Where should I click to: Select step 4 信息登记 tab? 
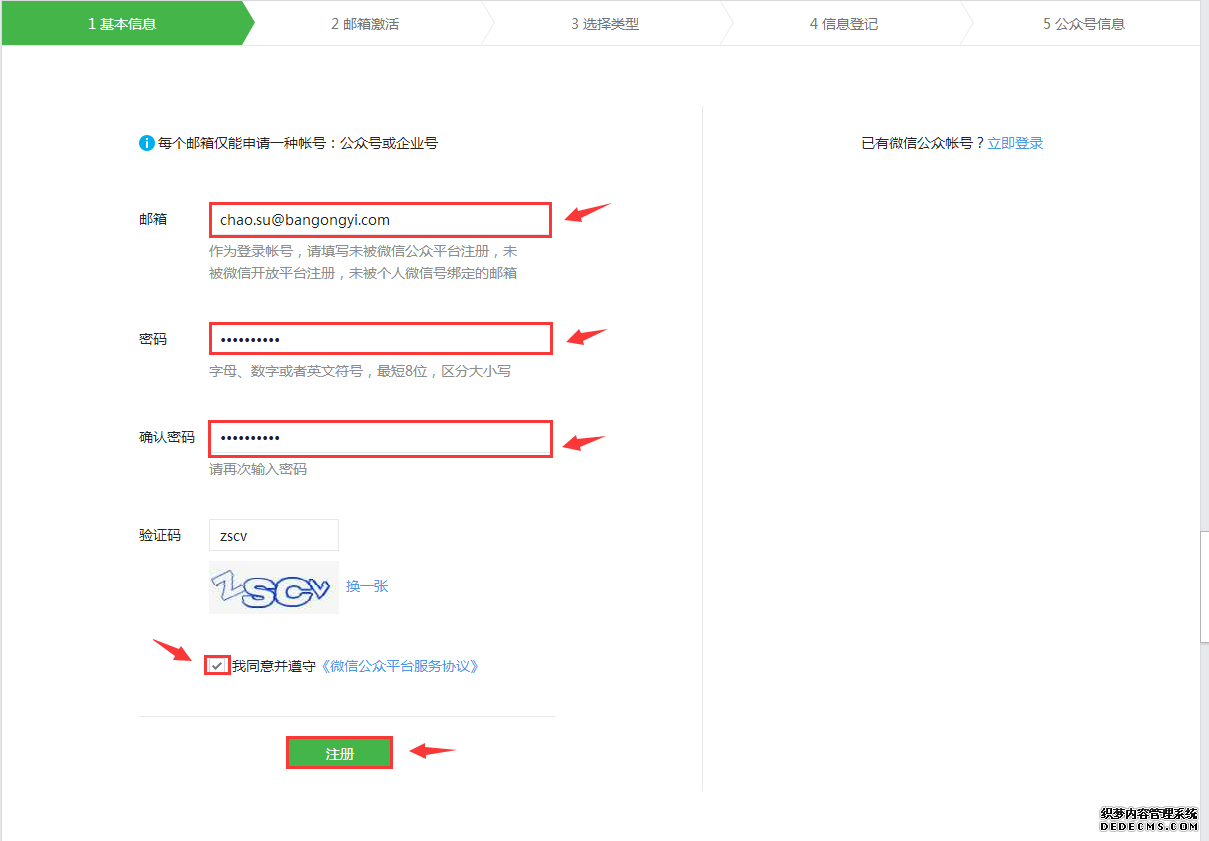pos(844,23)
